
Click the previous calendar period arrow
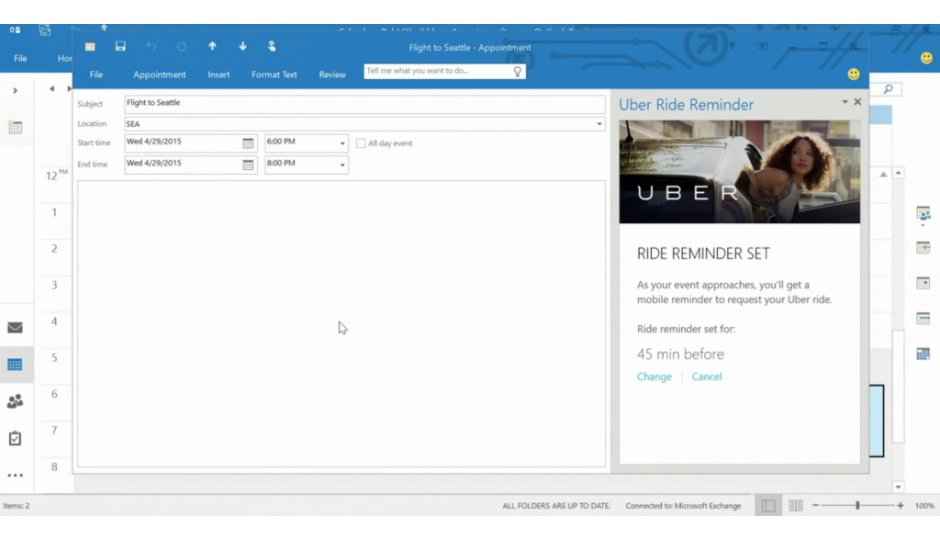click(x=52, y=89)
